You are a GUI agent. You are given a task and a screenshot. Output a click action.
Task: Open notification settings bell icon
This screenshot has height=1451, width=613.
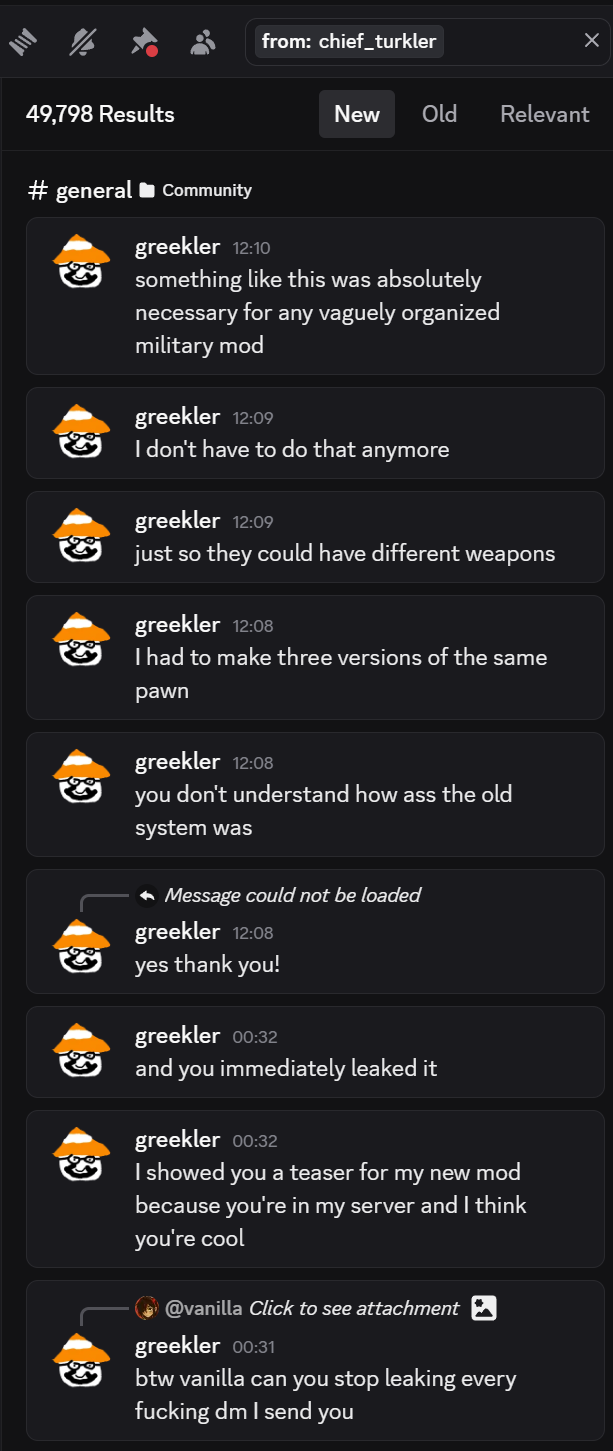coord(81,42)
